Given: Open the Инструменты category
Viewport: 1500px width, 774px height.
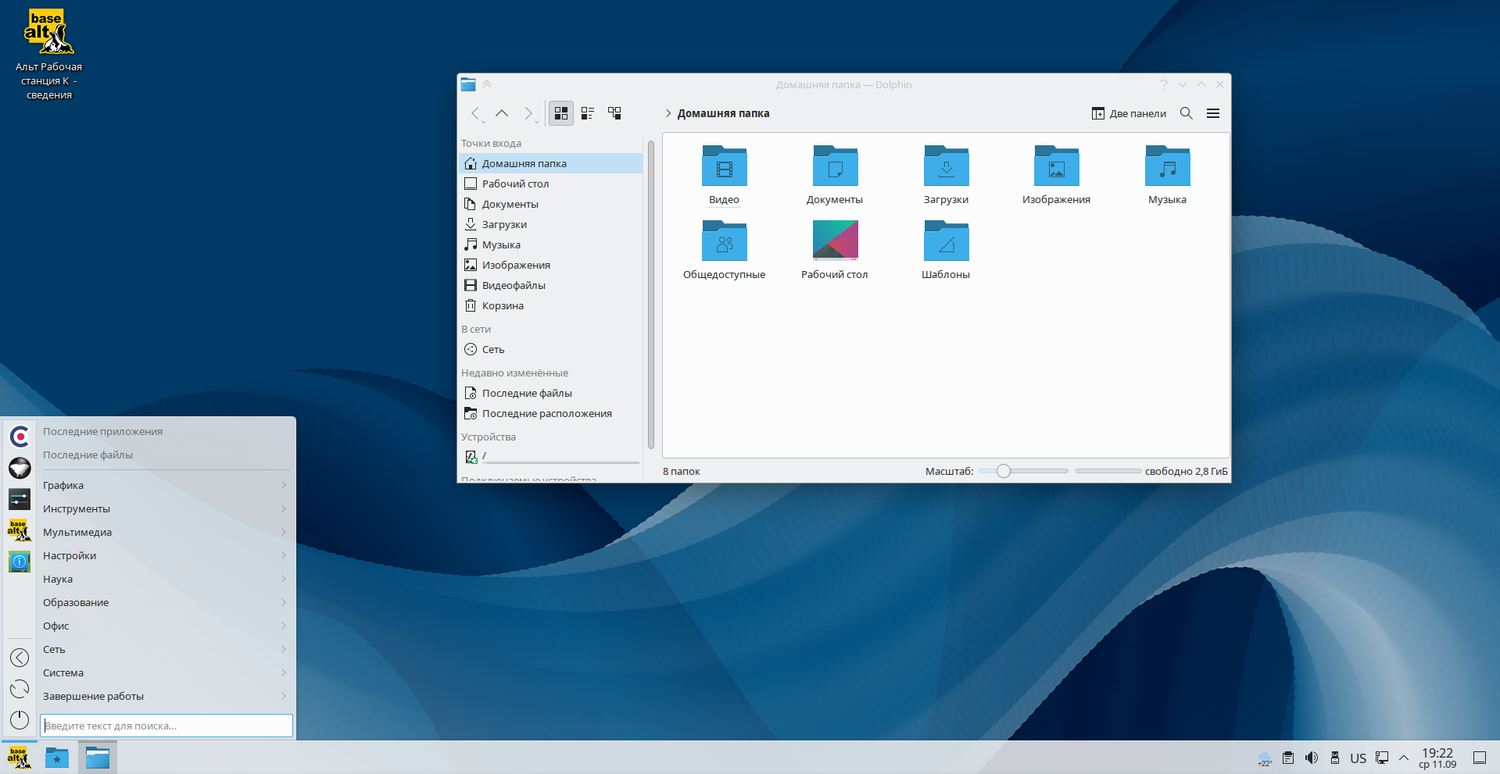Looking at the screenshot, I should tap(165, 509).
